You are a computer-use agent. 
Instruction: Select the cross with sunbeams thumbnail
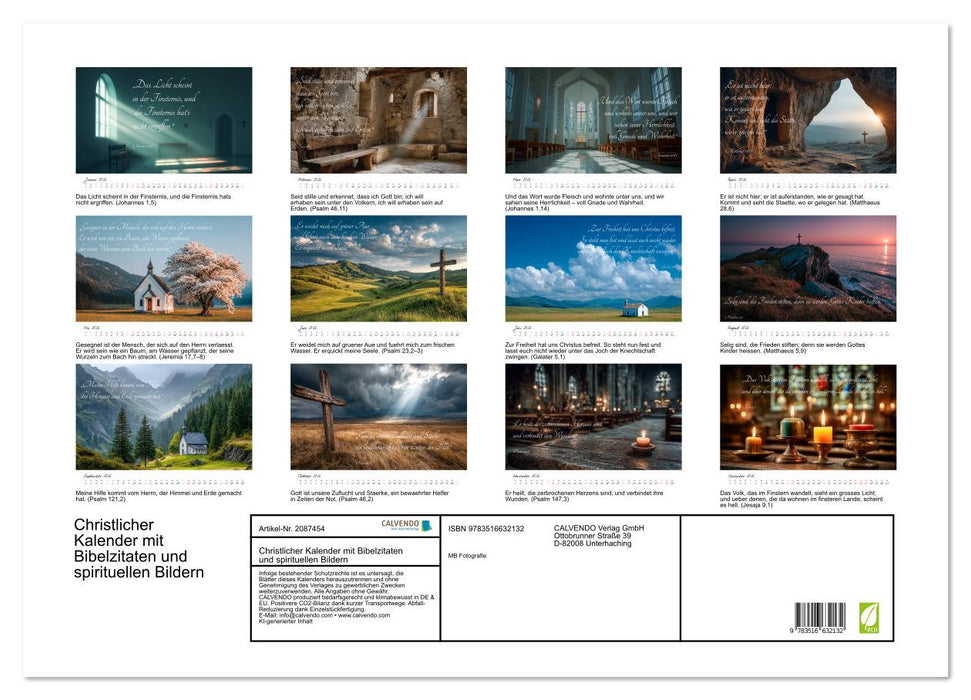[x=378, y=416]
